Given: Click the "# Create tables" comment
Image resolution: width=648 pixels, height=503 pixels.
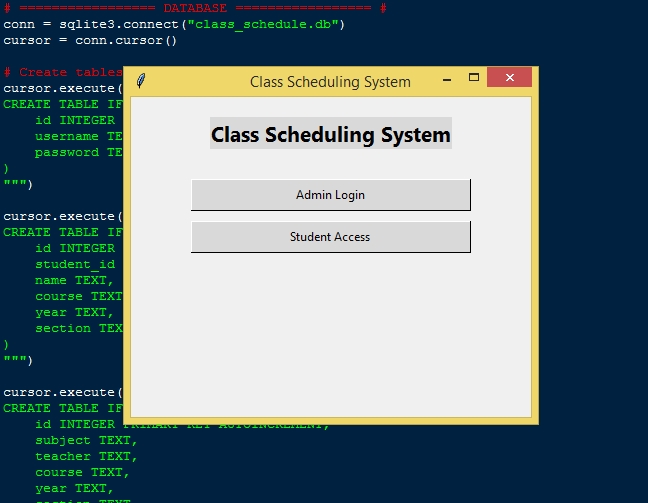Looking at the screenshot, I should [62, 72].
